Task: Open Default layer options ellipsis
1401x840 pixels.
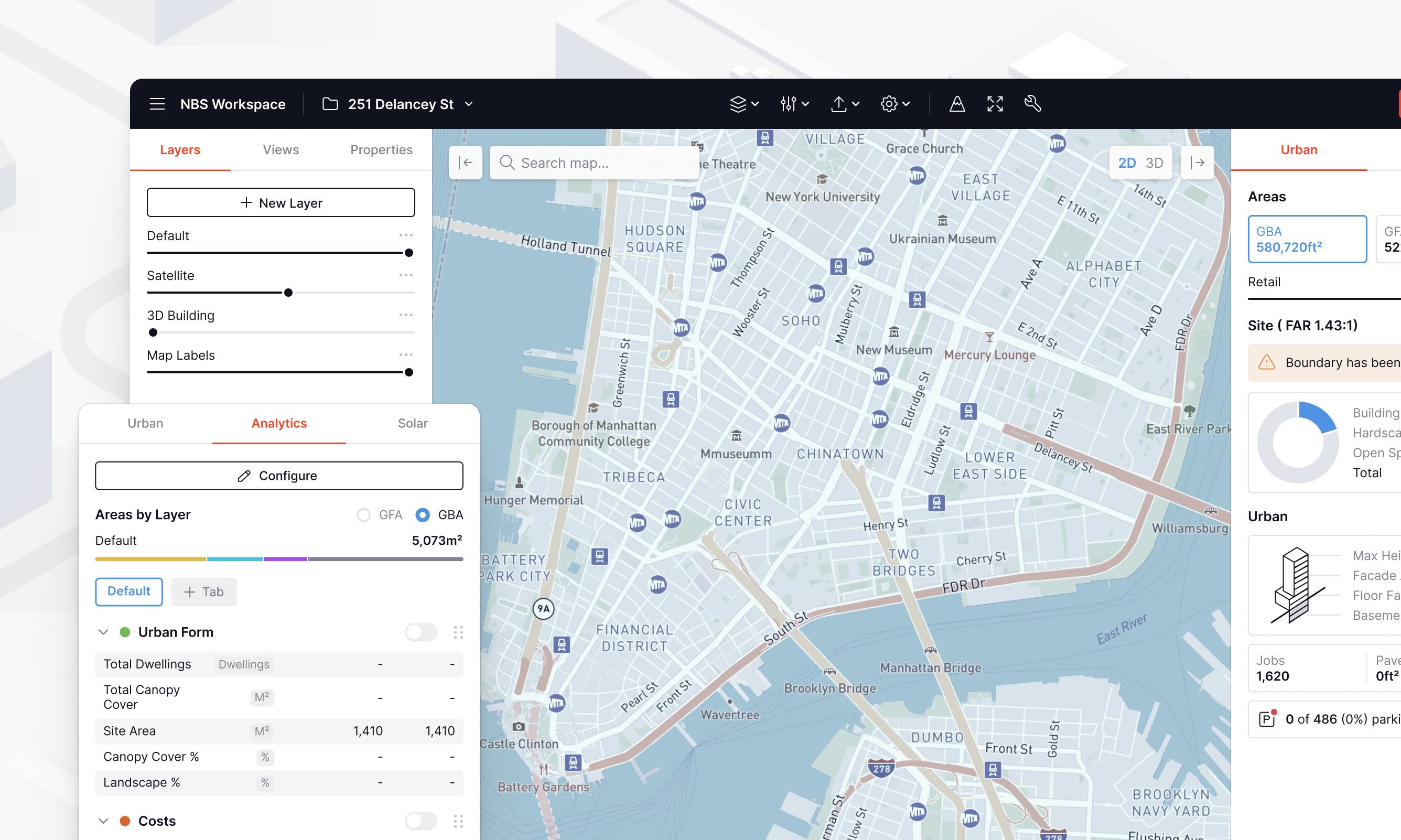Action: (x=406, y=235)
